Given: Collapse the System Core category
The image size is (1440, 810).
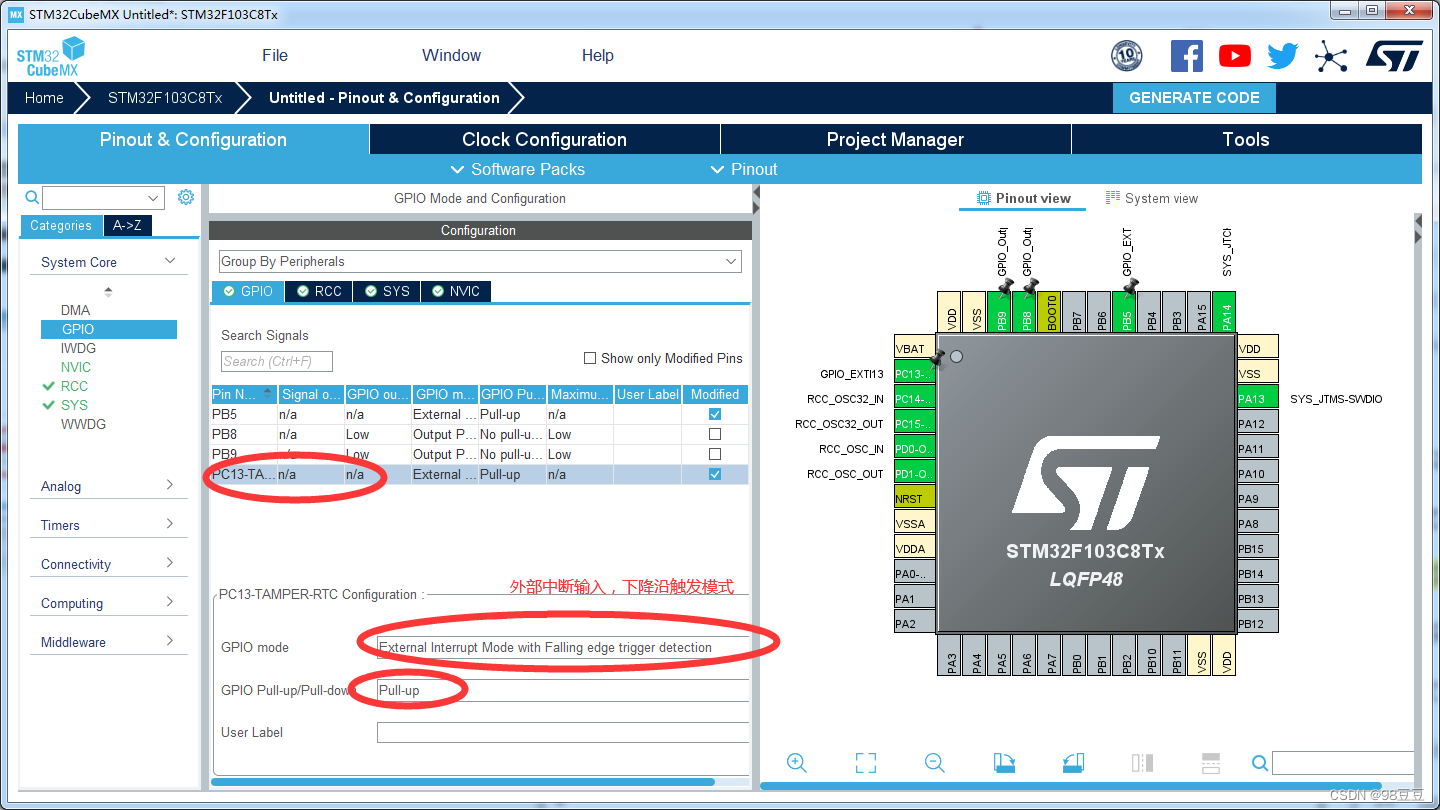Looking at the screenshot, I should [x=170, y=261].
